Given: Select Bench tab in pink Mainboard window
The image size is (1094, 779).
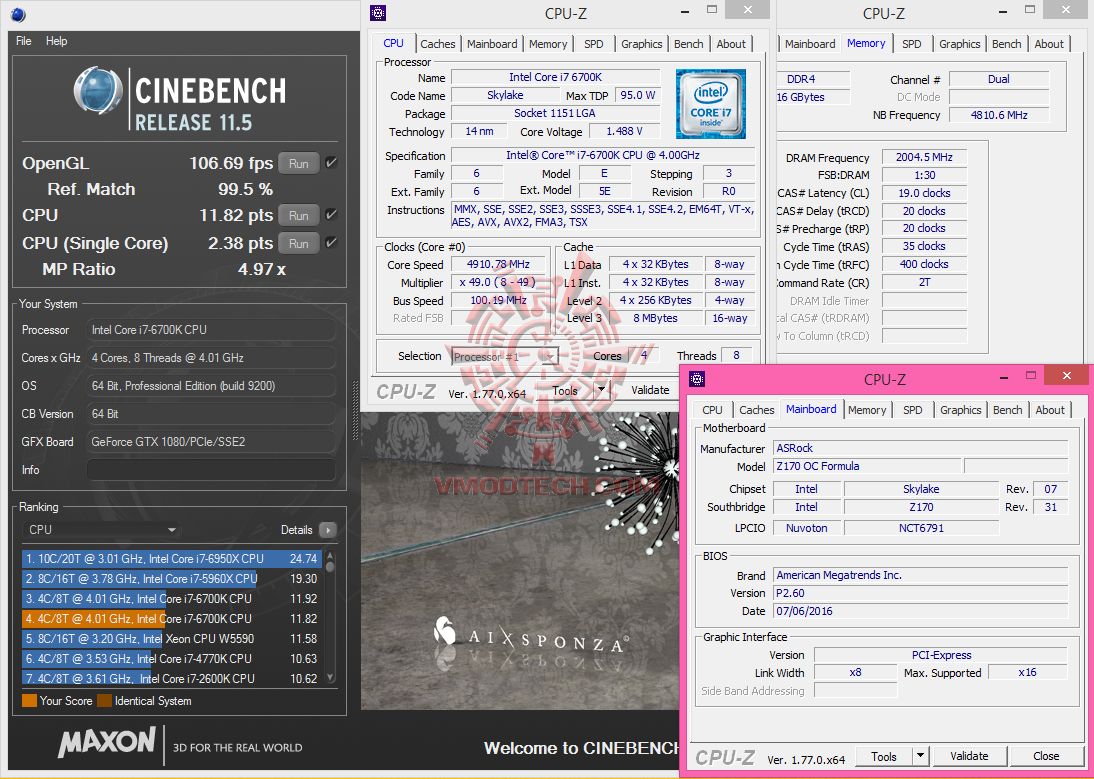Looking at the screenshot, I should (1007, 410).
